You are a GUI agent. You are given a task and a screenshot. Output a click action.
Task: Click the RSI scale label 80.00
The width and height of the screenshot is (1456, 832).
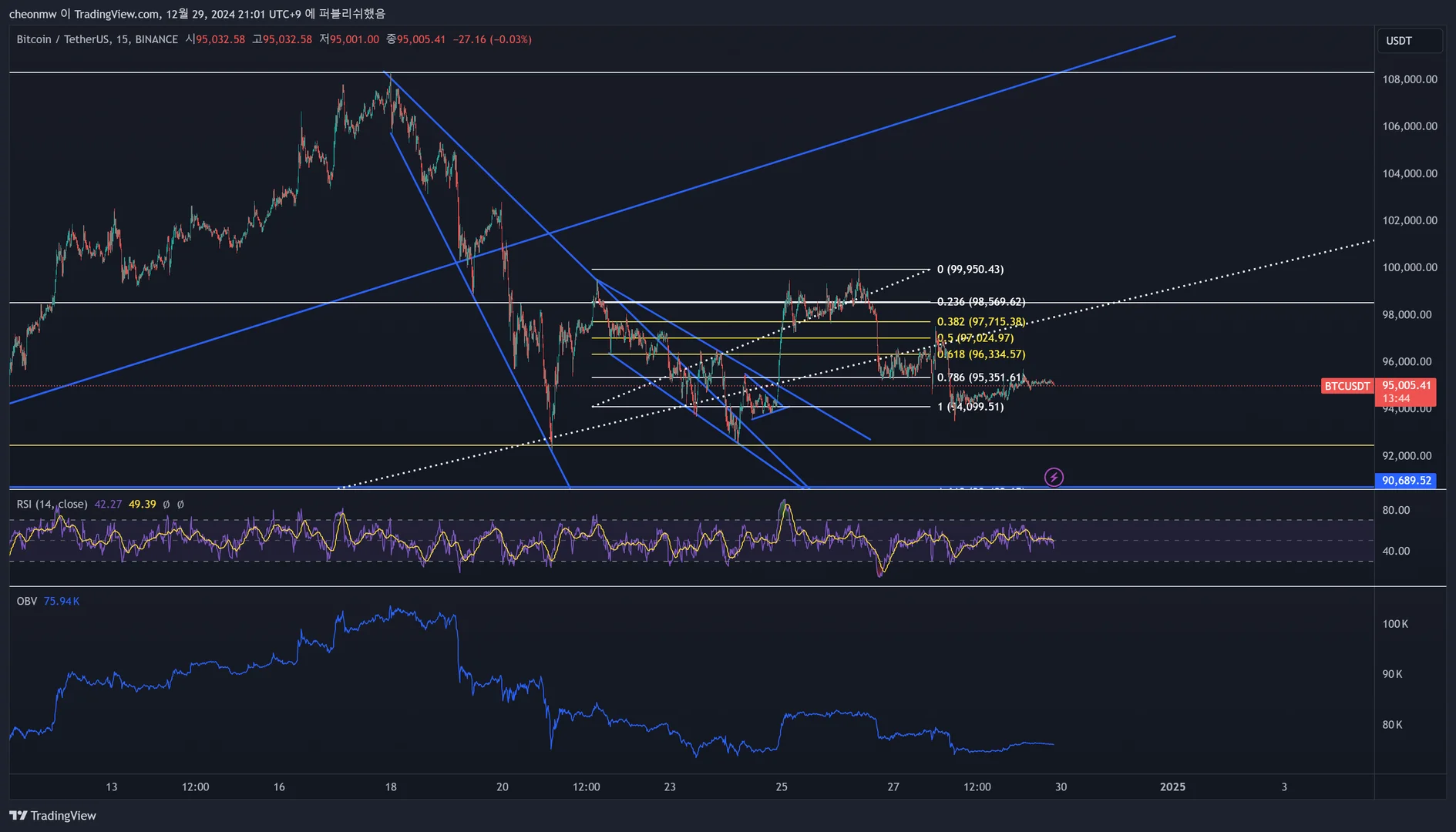point(1396,510)
